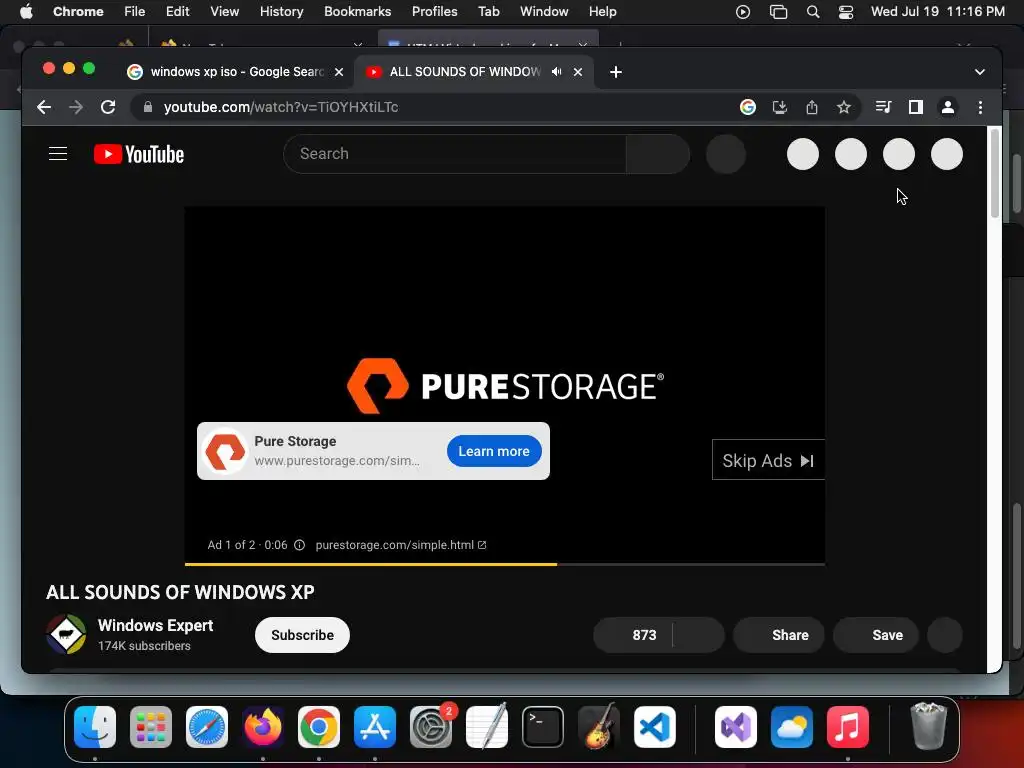1024x768 pixels.
Task: Install app via the address bar download icon
Action: (780, 107)
